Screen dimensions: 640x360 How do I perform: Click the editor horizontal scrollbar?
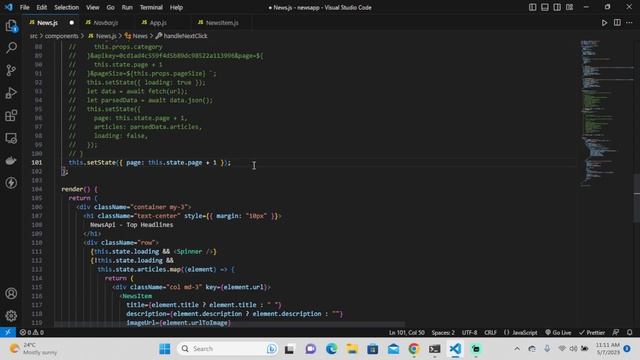click(x=229, y=324)
